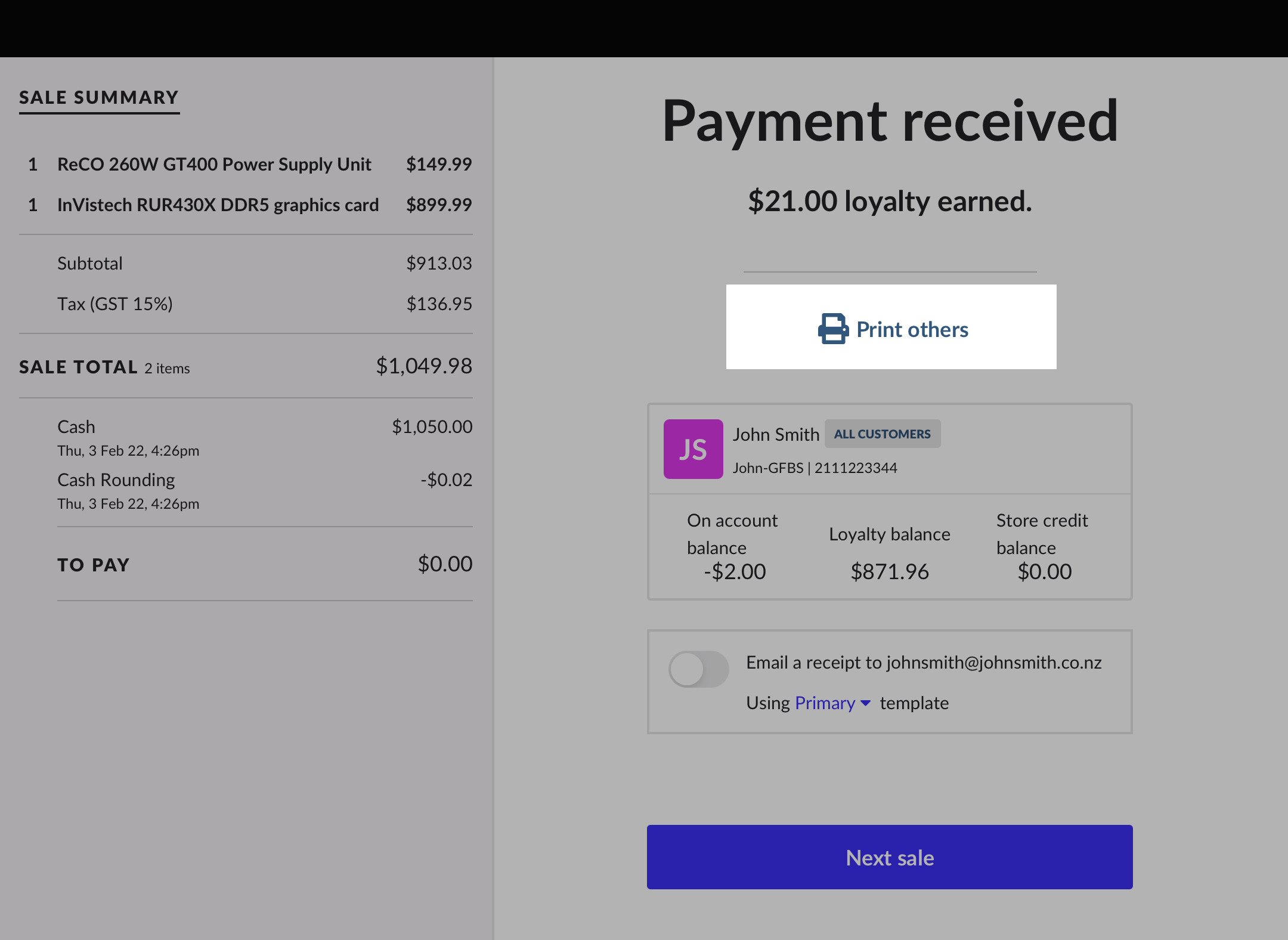Click the Payment received heading
Screen dimensions: 1288x940
tap(890, 121)
